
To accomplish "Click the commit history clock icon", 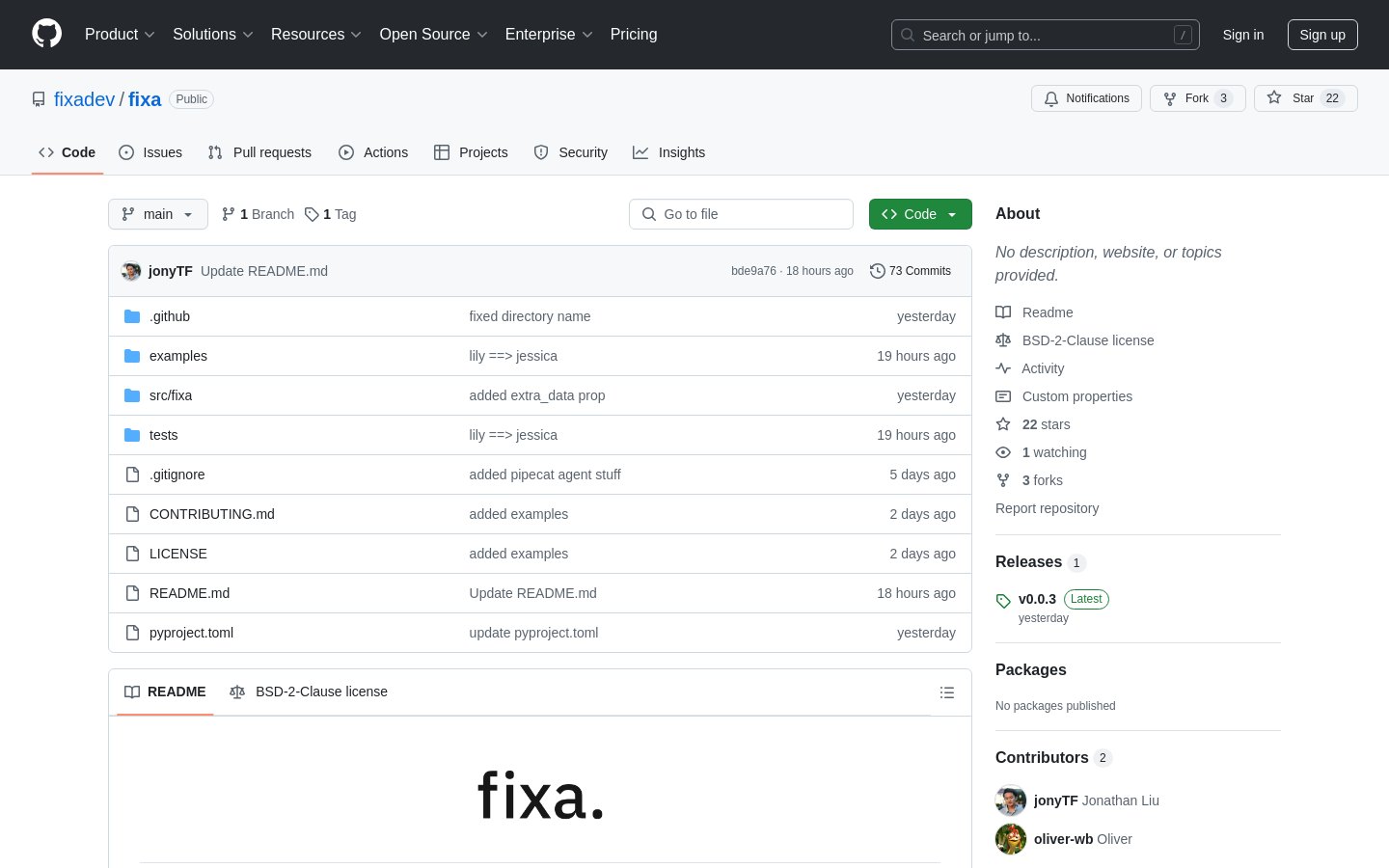I will [877, 271].
